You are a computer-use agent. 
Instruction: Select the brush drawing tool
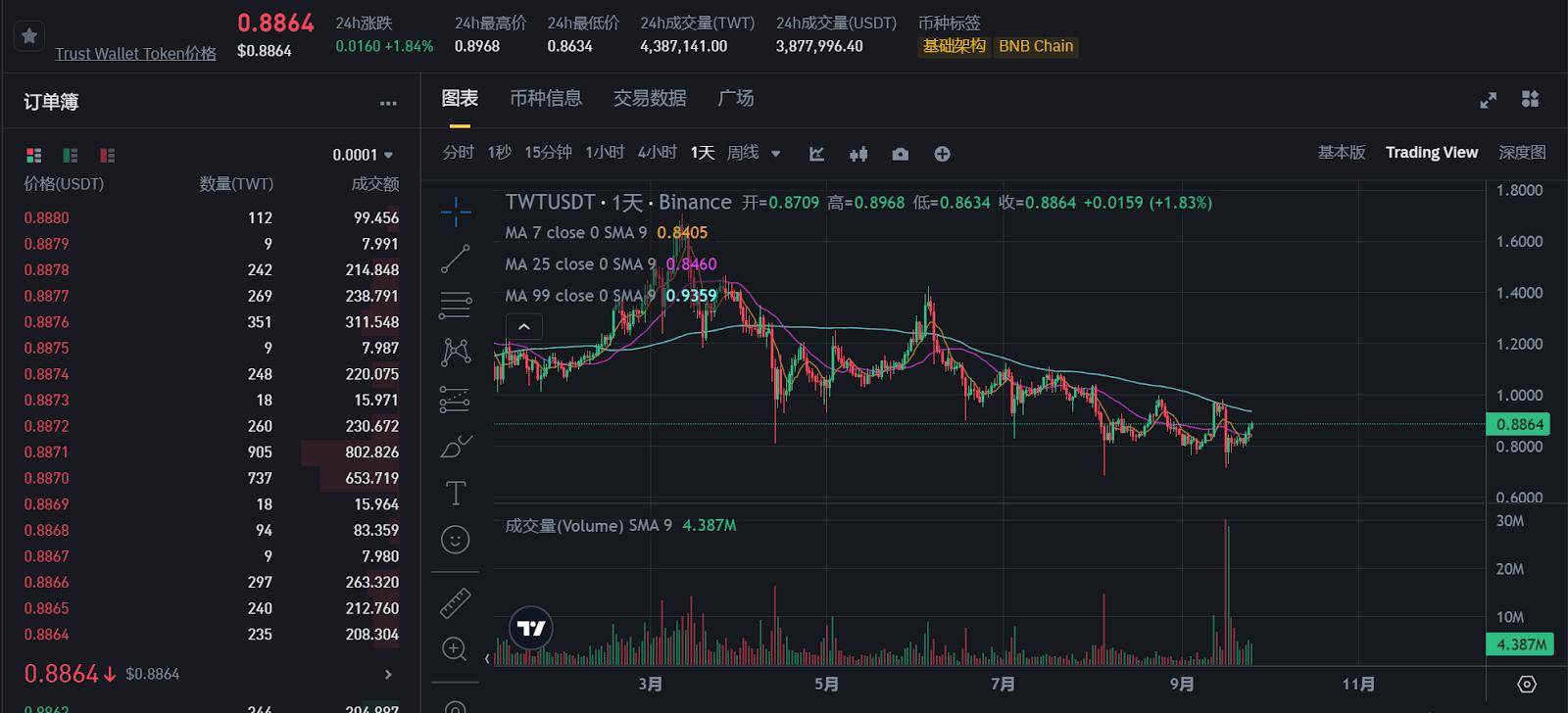coord(456,446)
